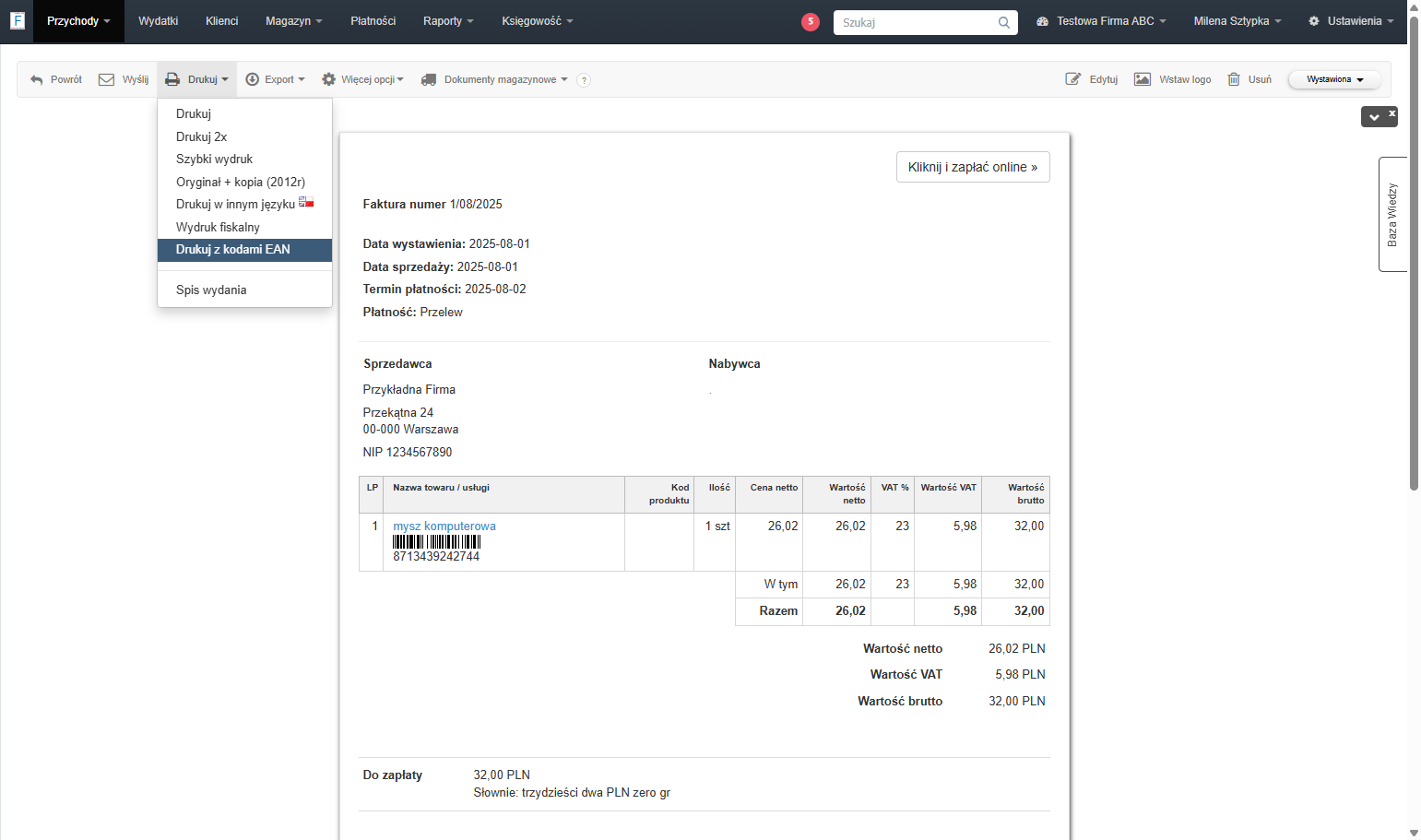Go to the Wydatki section
The width and height of the screenshot is (1421, 840).
pyautogui.click(x=158, y=21)
